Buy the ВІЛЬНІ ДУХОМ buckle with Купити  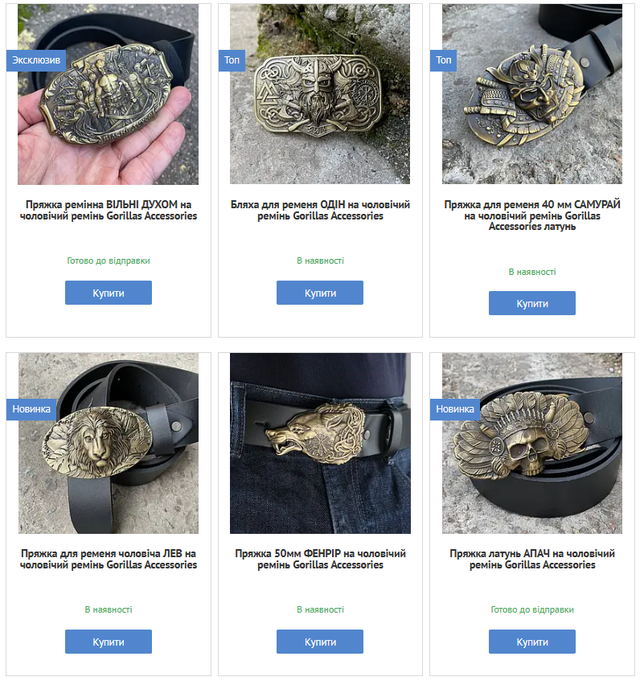point(109,293)
